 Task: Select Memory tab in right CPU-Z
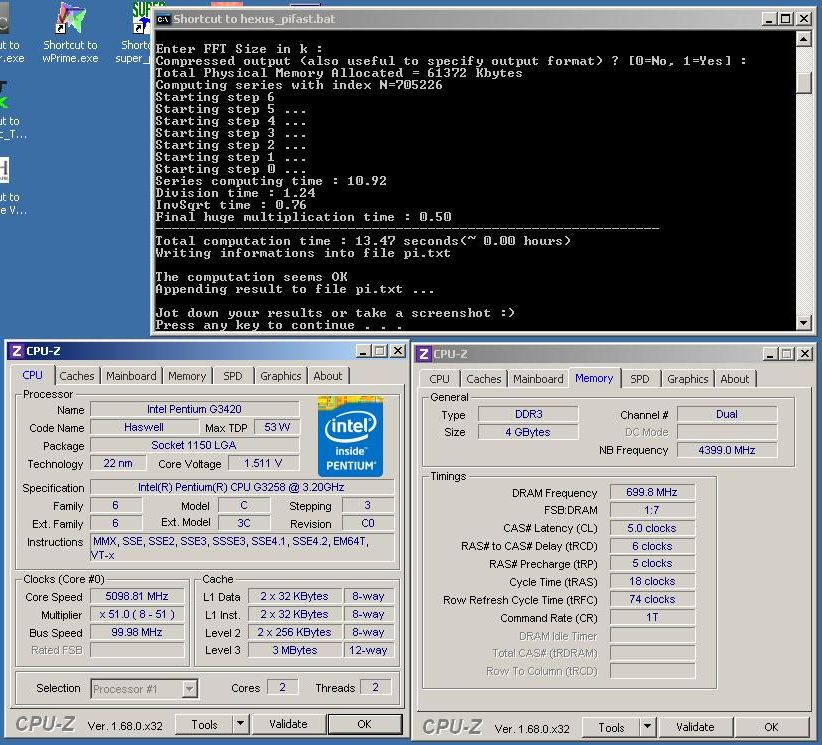(594, 378)
